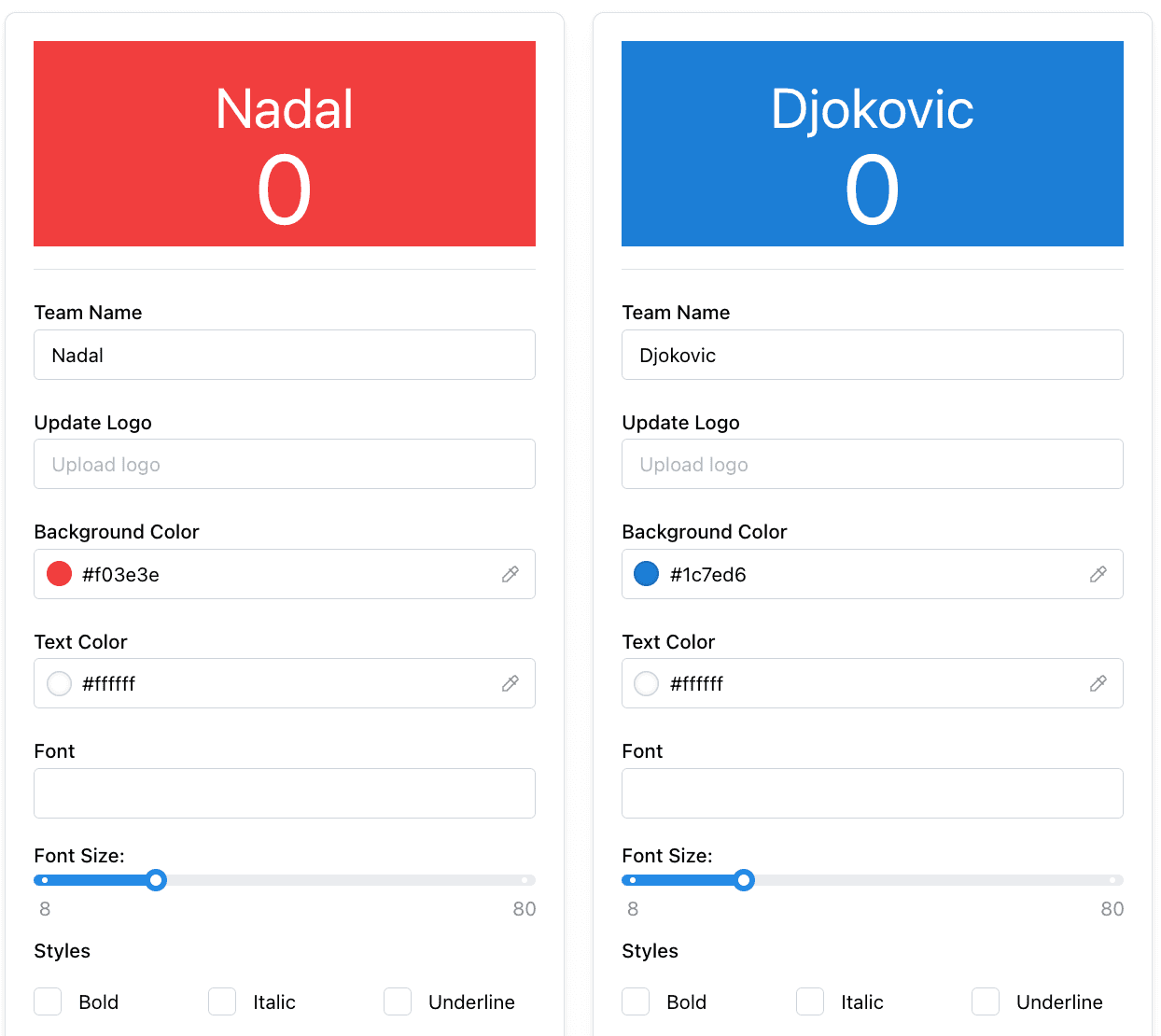This screenshot has height=1036, width=1161.
Task: Click the blue circle swatch beside #1c7ed6
Action: pos(647,573)
